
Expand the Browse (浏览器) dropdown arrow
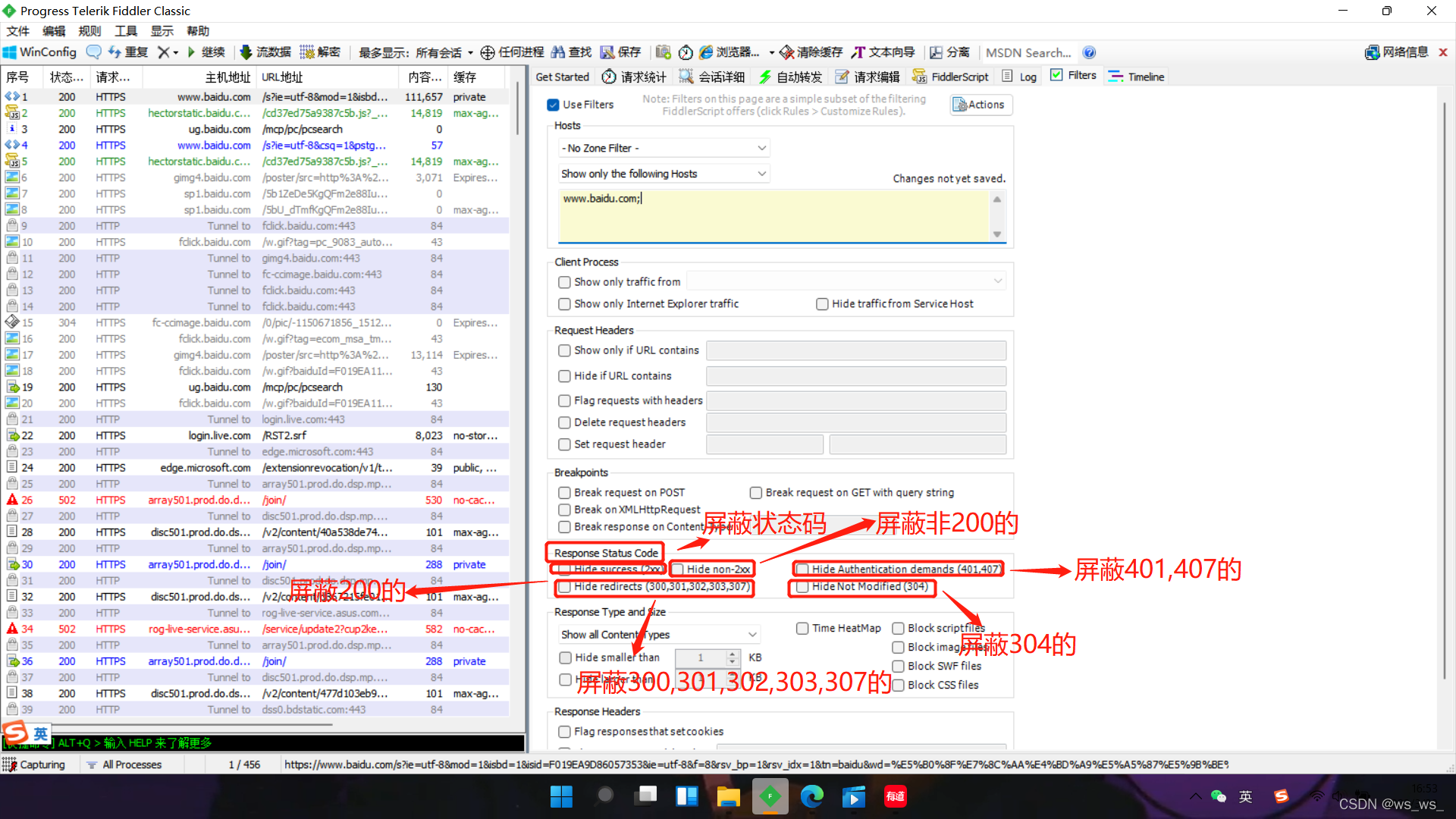point(771,52)
